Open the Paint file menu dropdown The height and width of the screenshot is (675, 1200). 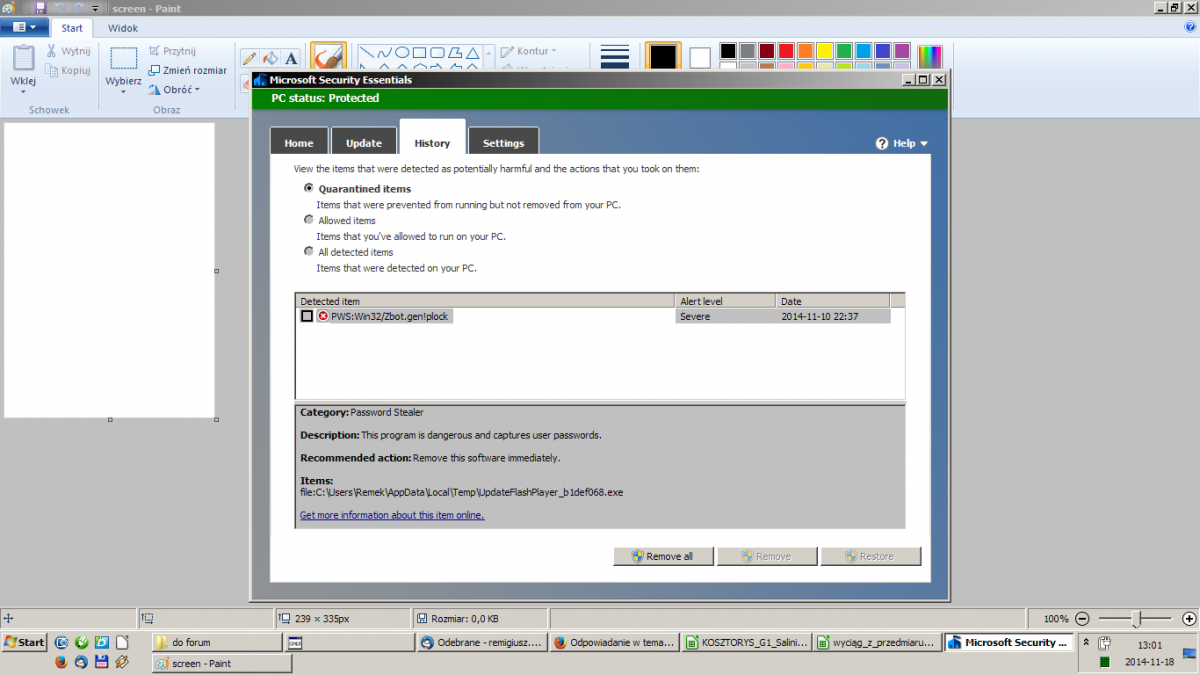point(25,28)
